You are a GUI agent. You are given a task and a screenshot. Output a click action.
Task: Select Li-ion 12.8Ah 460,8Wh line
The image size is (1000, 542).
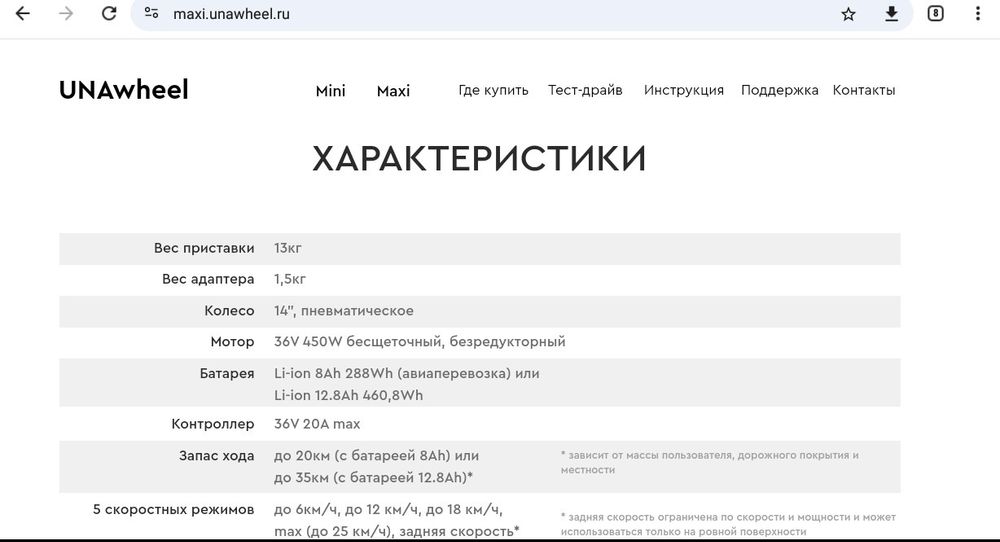pos(349,395)
